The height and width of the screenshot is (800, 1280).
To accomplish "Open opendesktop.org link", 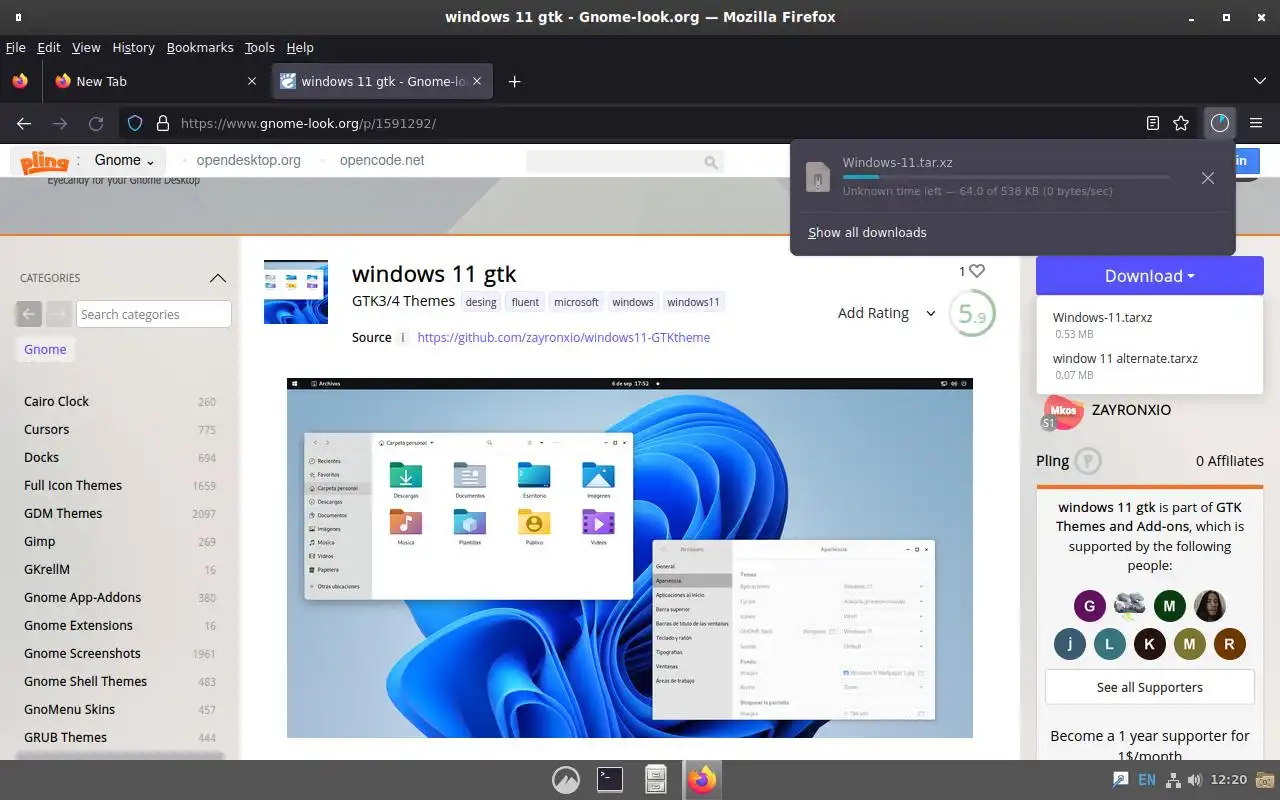I will [x=248, y=160].
